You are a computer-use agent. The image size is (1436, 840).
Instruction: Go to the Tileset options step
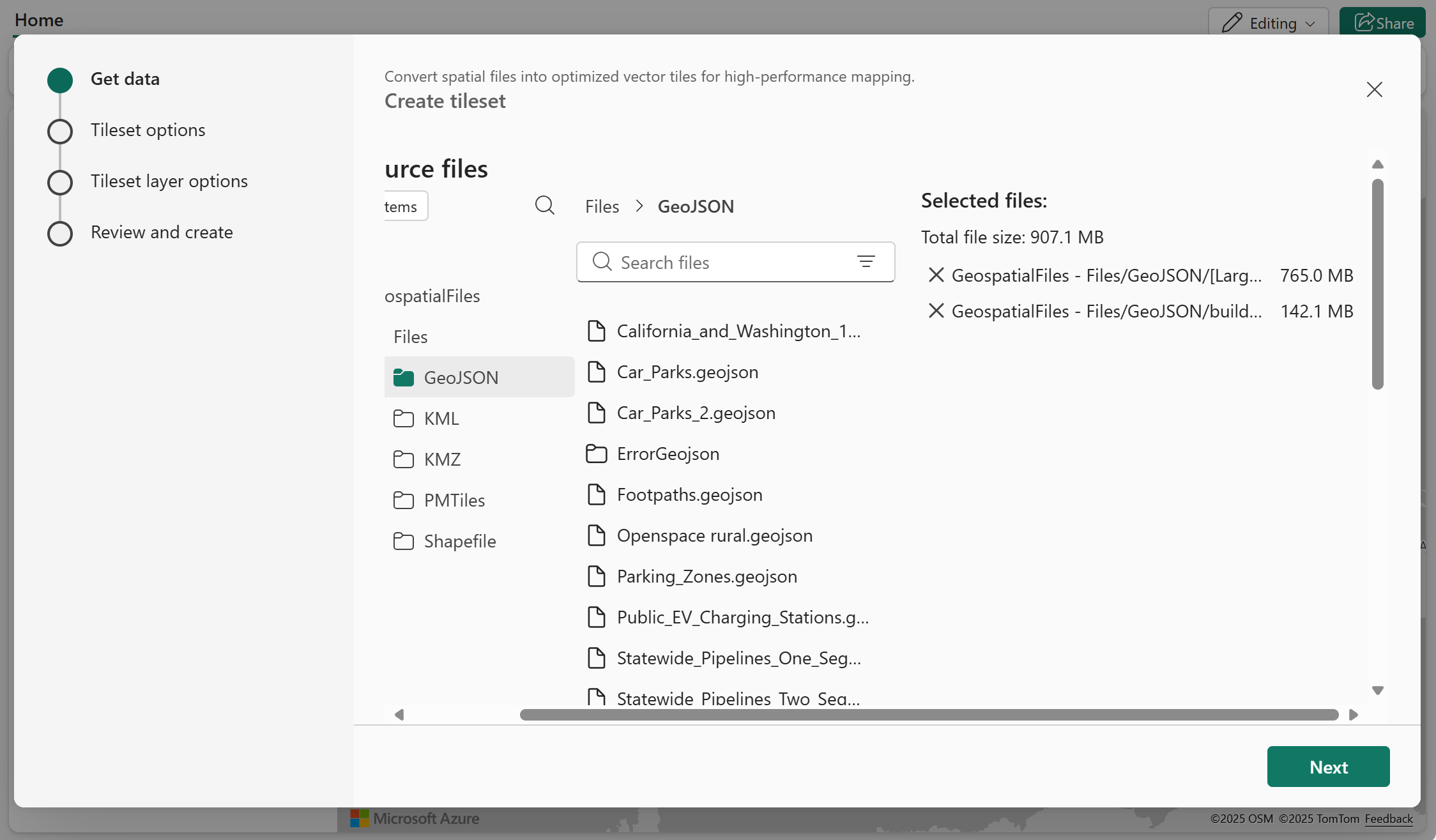point(148,130)
